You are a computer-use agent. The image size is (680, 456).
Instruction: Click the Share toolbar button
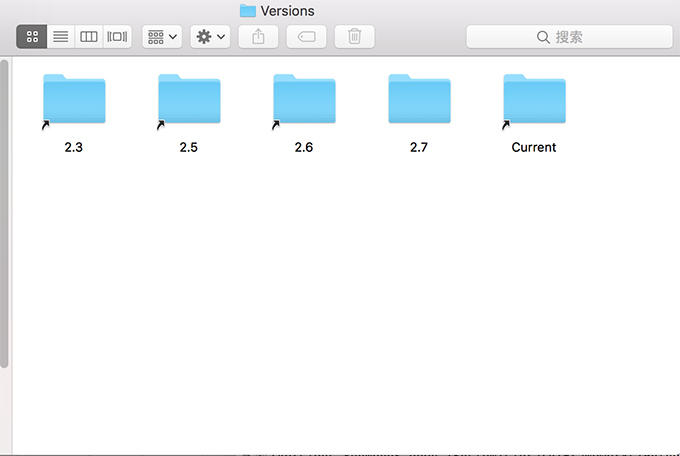(258, 37)
